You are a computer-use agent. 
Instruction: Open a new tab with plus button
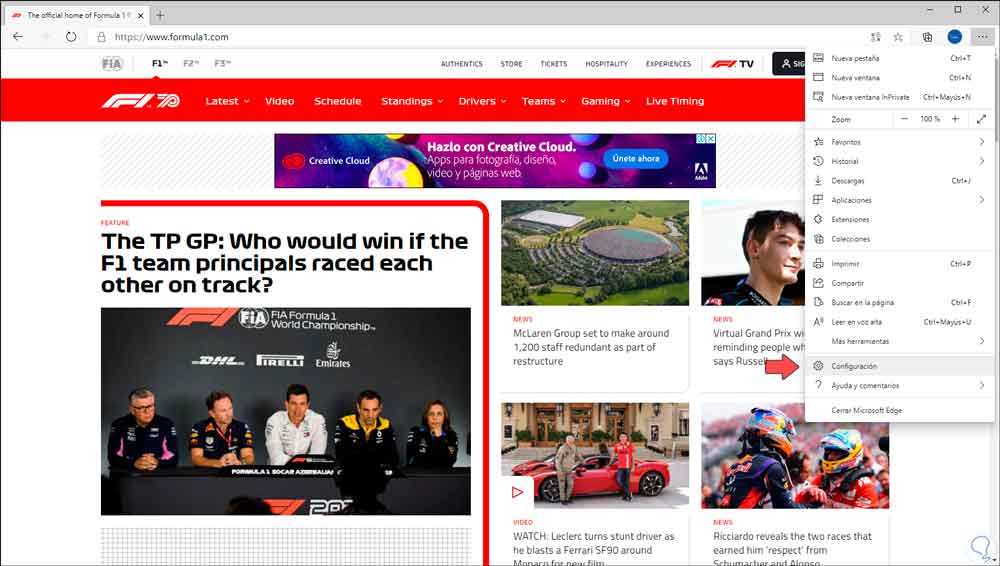(160, 15)
